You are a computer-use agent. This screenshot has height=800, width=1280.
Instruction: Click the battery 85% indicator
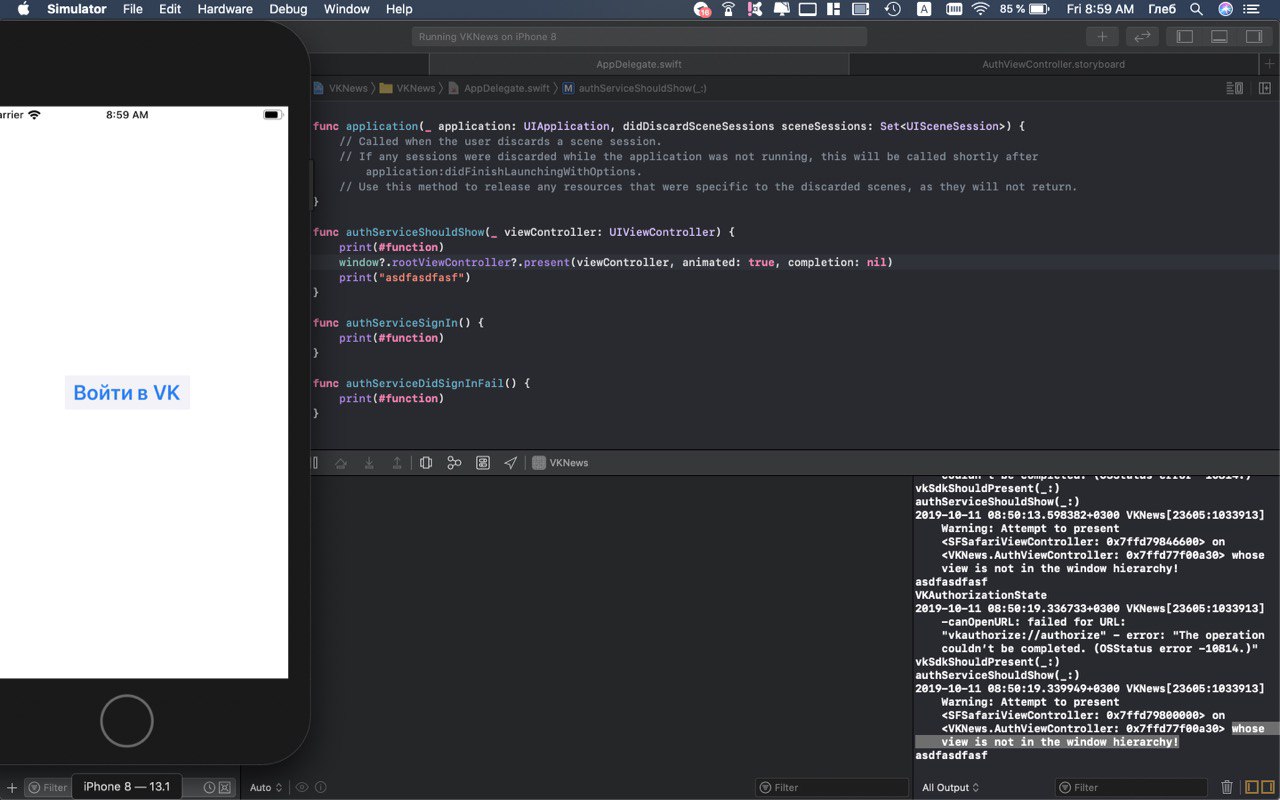(1025, 9)
